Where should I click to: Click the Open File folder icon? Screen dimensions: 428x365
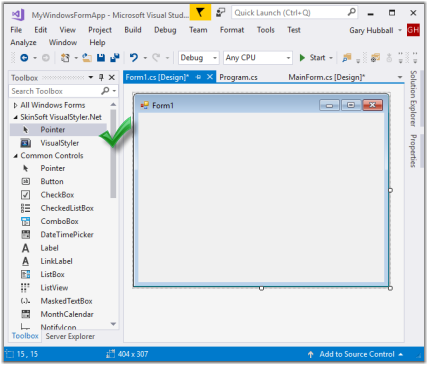tap(87, 58)
